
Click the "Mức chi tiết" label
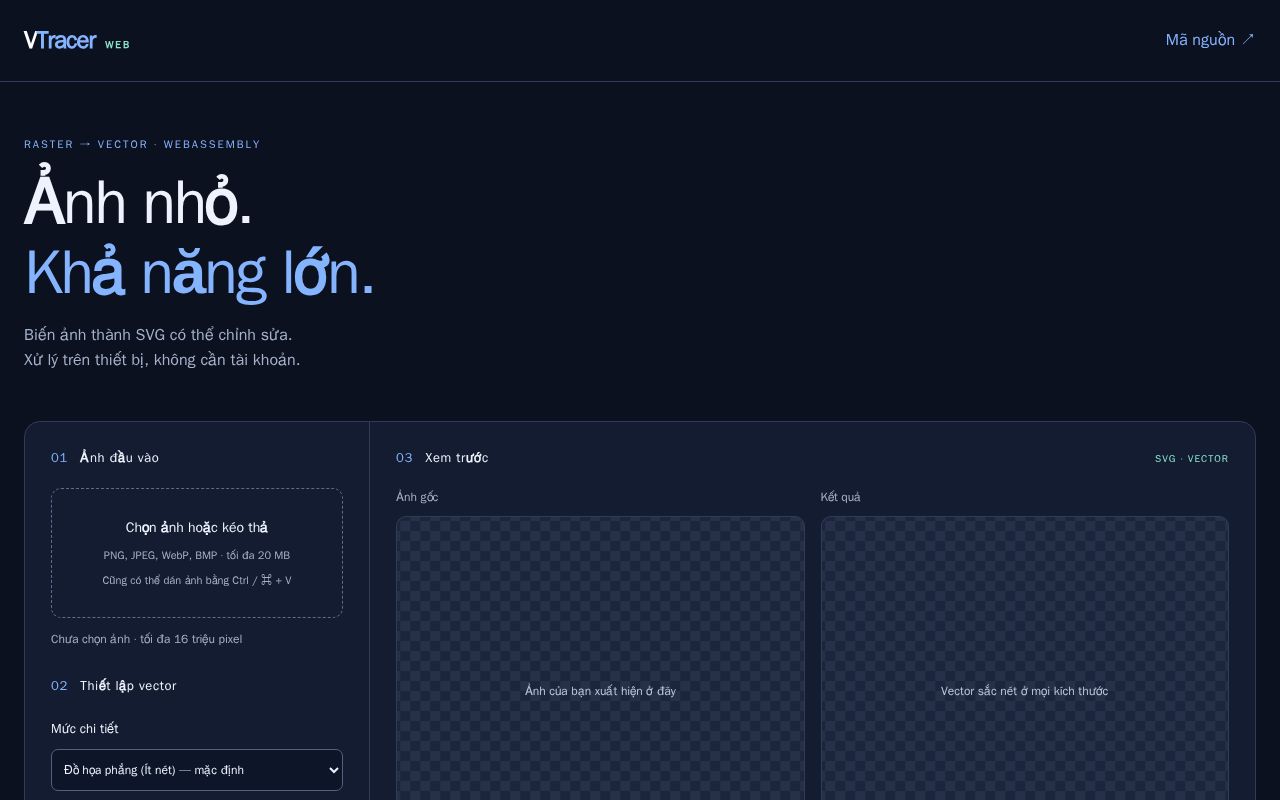(85, 729)
